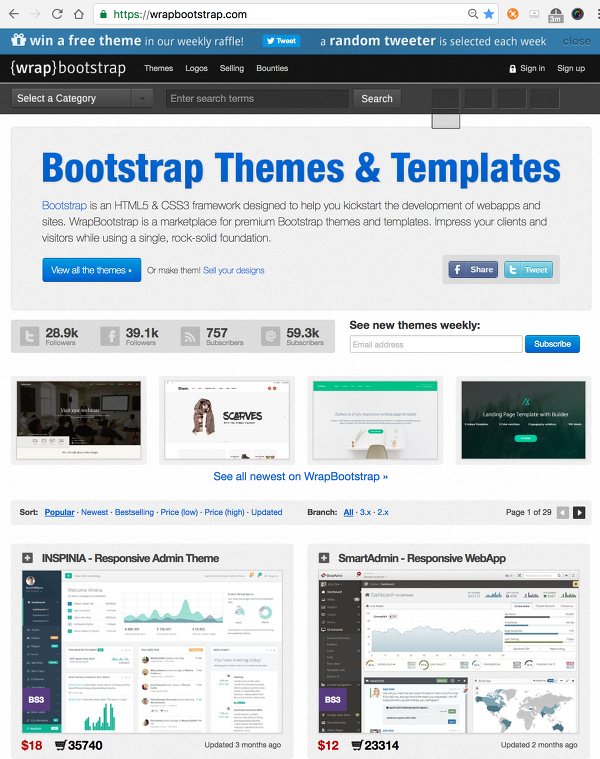Click the Sign up link
Image resolution: width=600 pixels, height=759 pixels.
tap(571, 68)
